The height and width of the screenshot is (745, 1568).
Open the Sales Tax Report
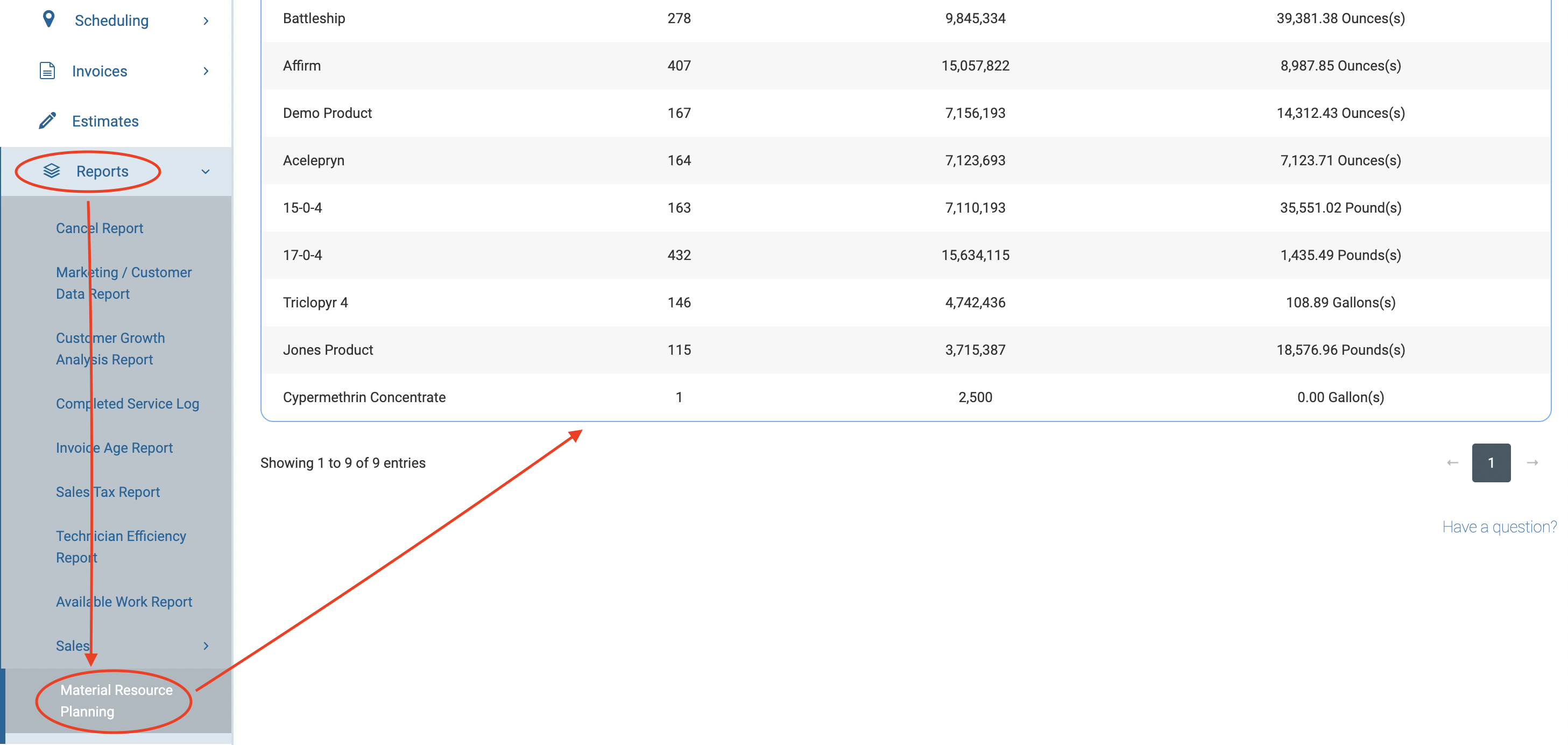[x=108, y=491]
